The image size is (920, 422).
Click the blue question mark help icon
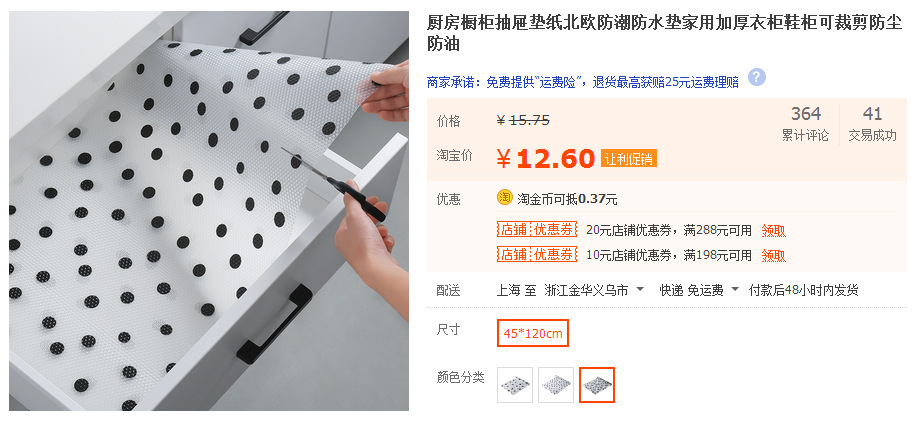tap(757, 77)
